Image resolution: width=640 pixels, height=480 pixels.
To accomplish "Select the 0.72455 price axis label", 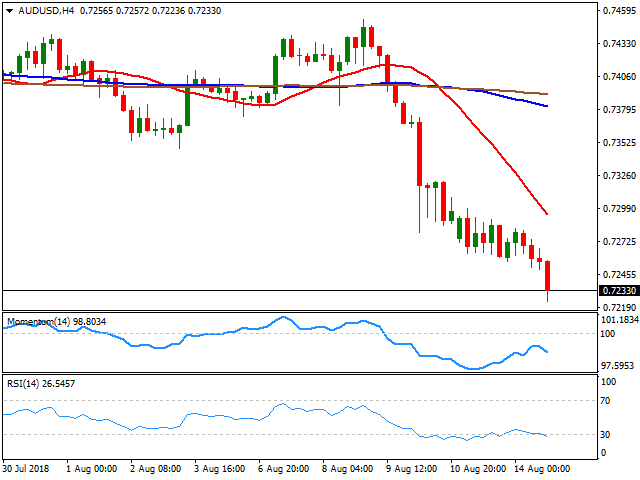I will pos(619,275).
